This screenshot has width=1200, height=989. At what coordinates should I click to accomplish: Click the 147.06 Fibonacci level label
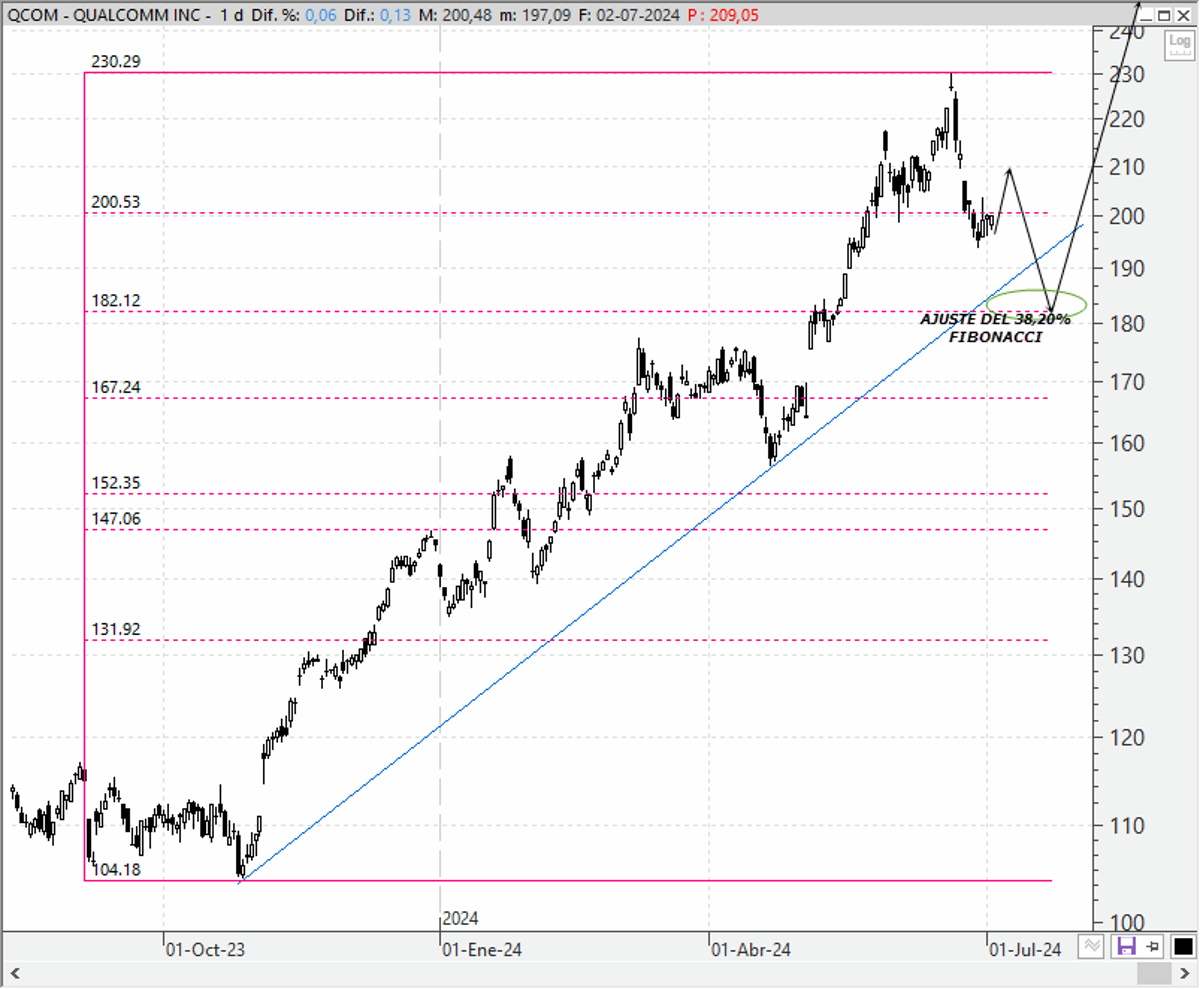[116, 518]
